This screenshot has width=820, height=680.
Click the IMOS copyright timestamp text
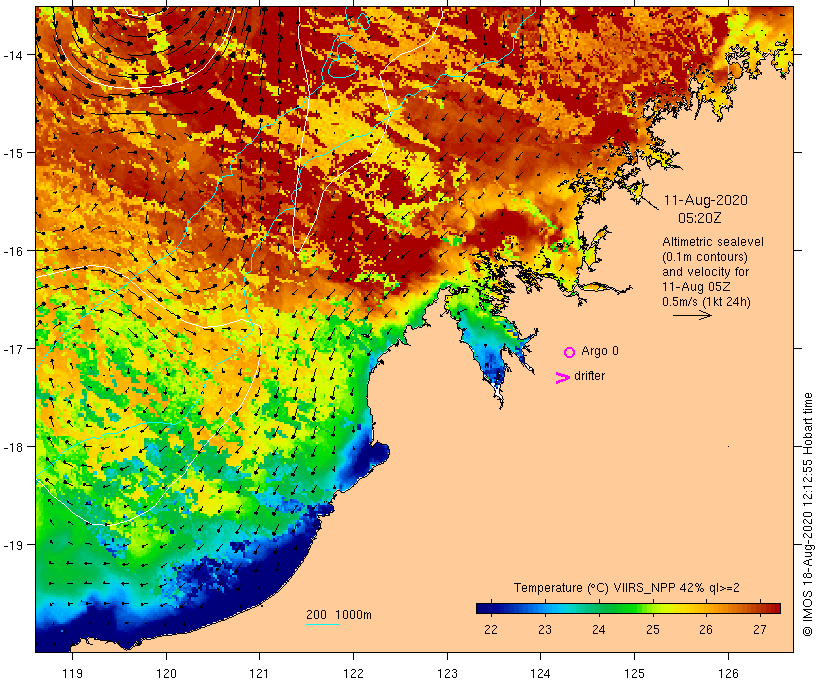(808, 514)
